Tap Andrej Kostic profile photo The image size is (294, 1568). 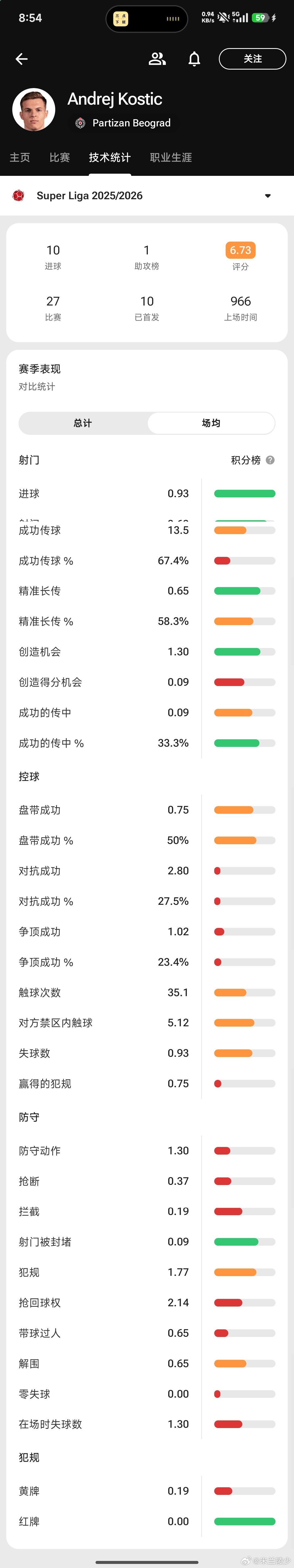tap(34, 110)
